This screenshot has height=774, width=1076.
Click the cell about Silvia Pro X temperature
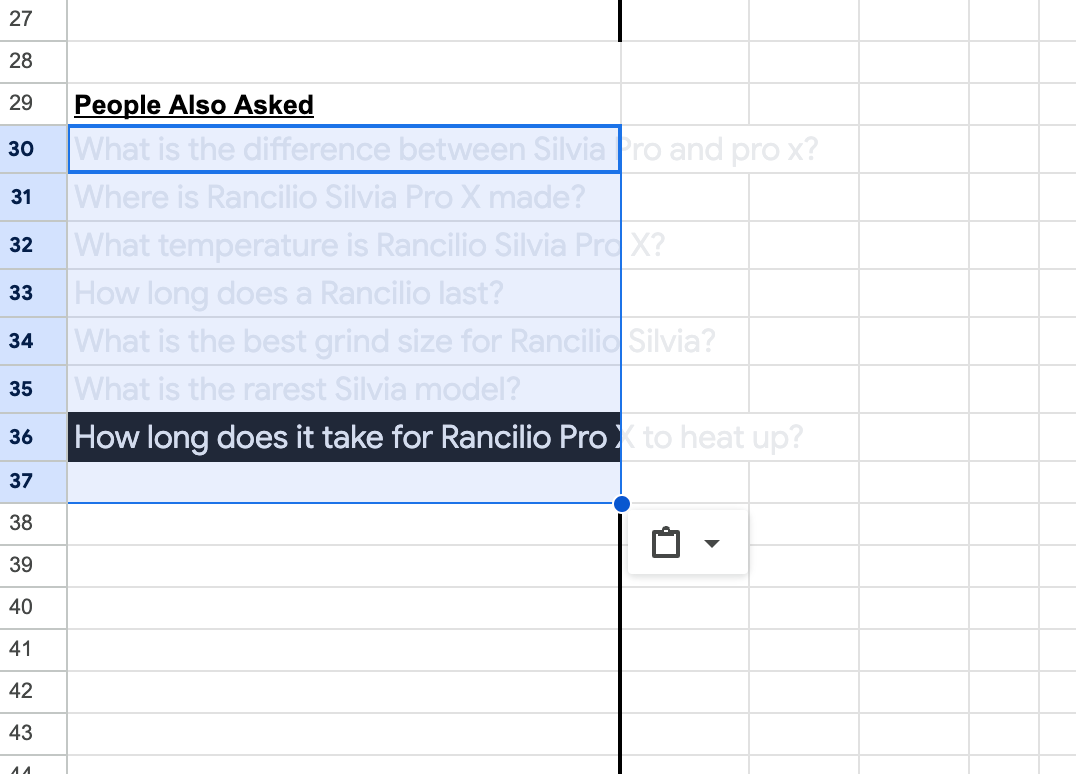(344, 245)
